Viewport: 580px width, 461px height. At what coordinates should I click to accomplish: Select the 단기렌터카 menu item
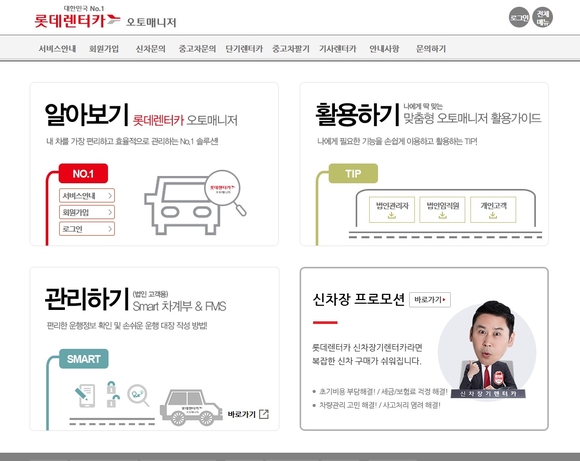(x=244, y=49)
